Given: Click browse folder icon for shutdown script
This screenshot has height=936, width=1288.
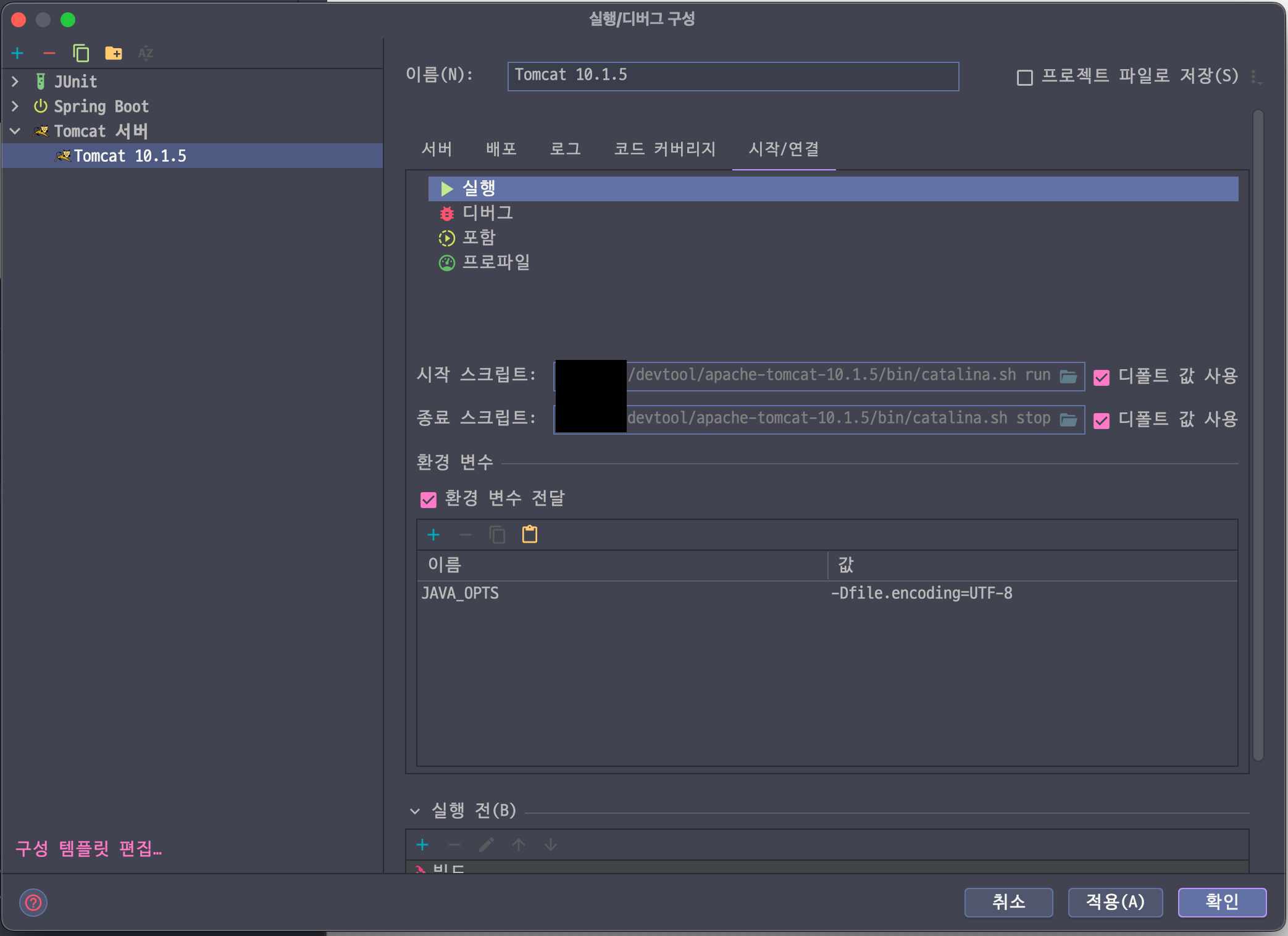Looking at the screenshot, I should 1068,419.
